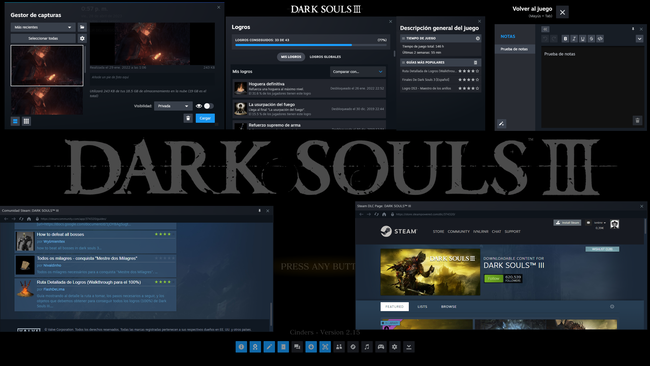Click list icon in Guías más populares header
The width and height of the screenshot is (650, 366).
475,62
